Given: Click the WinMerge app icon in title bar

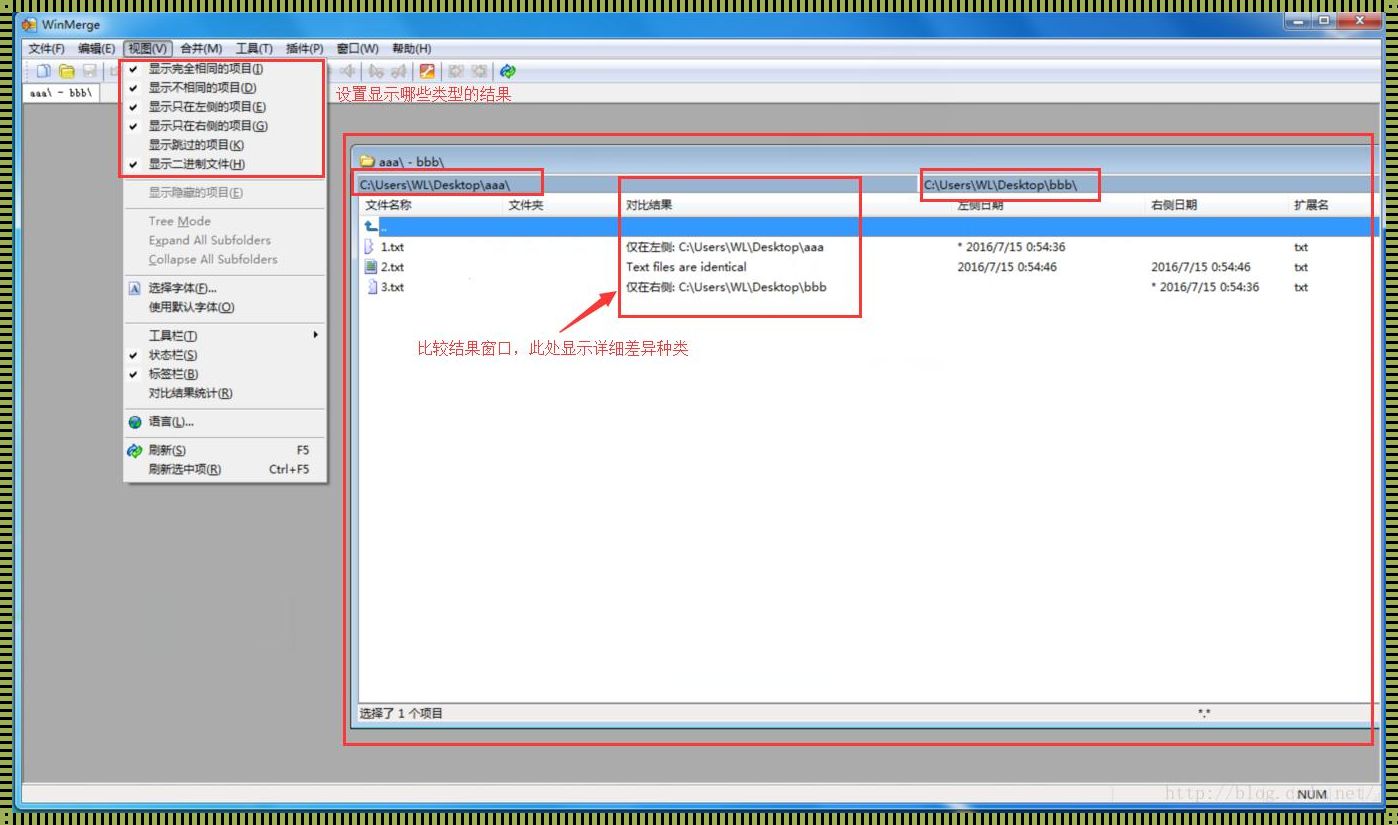Looking at the screenshot, I should 29,25.
